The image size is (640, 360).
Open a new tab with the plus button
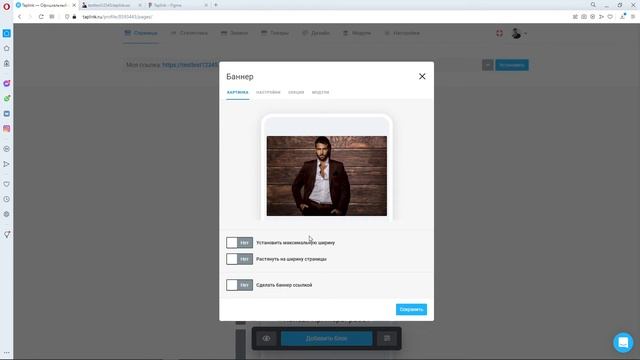(216, 5)
